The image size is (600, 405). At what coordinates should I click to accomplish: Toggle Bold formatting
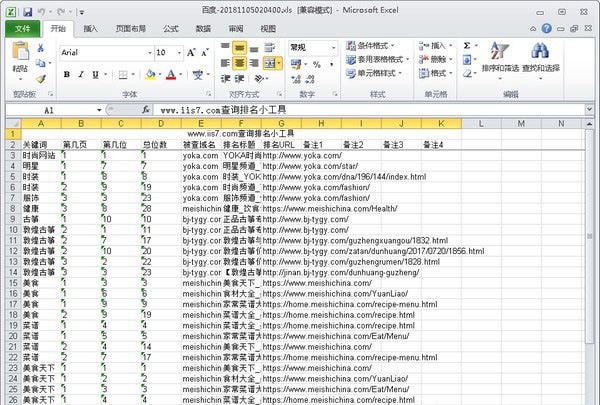(x=67, y=75)
